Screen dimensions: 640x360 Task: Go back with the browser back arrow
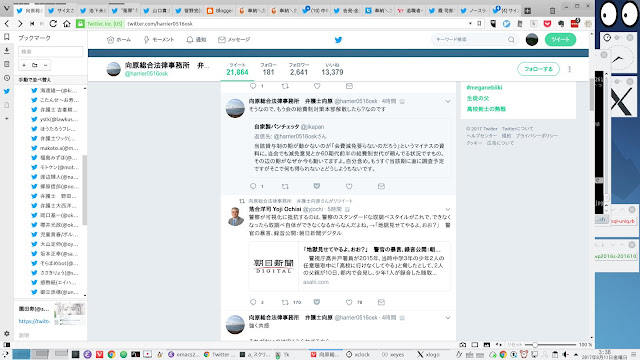(x=7, y=24)
